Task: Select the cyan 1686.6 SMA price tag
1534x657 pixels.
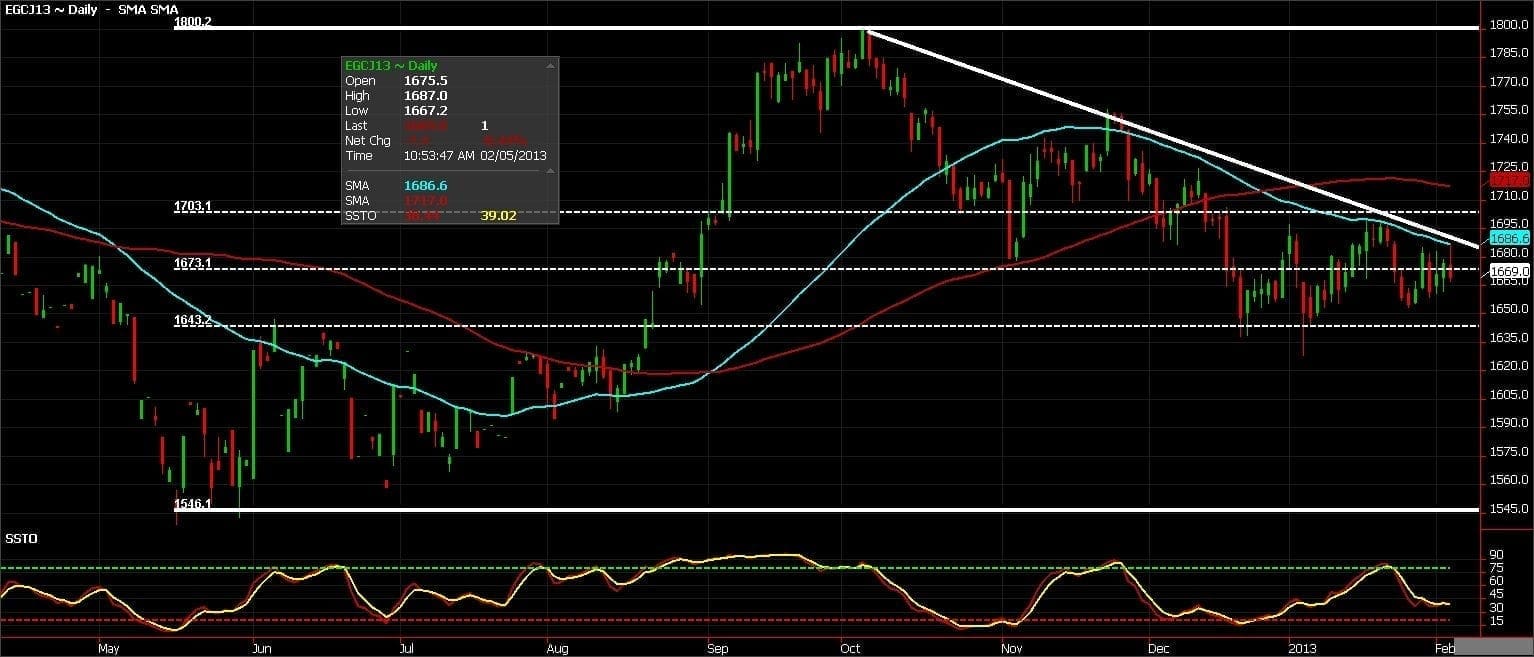Action: (x=1510, y=238)
